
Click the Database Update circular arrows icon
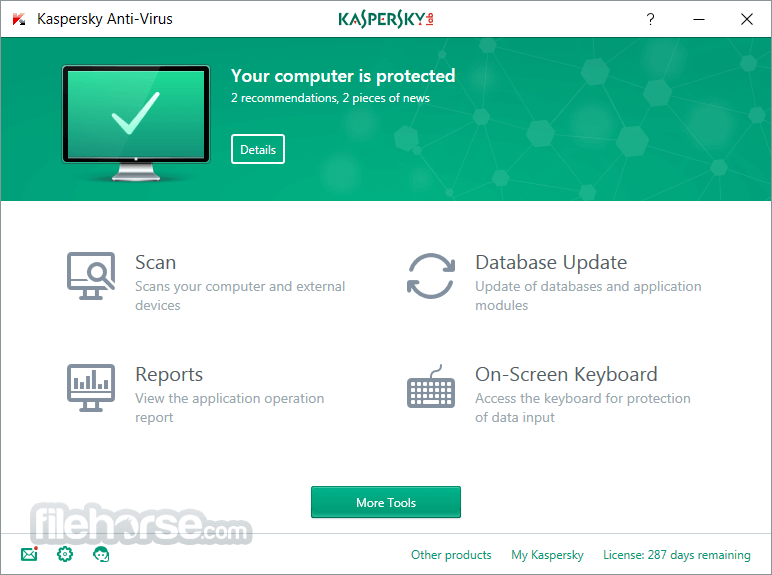coord(431,276)
